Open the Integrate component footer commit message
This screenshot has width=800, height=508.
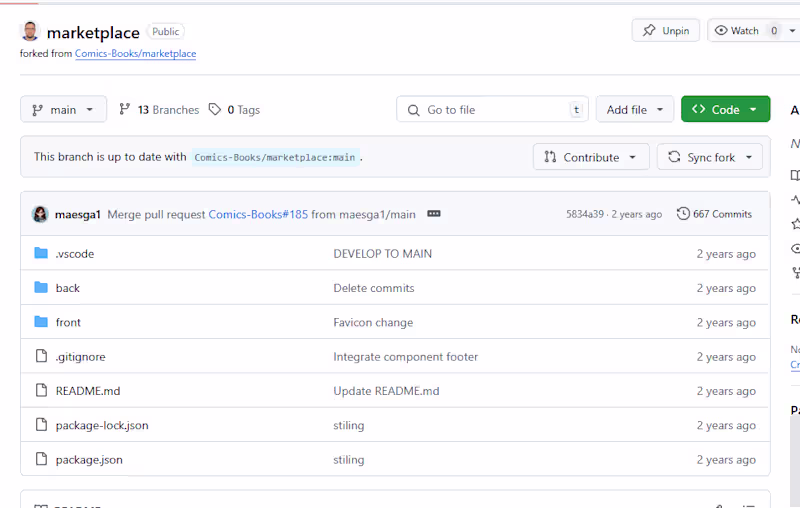[406, 357]
